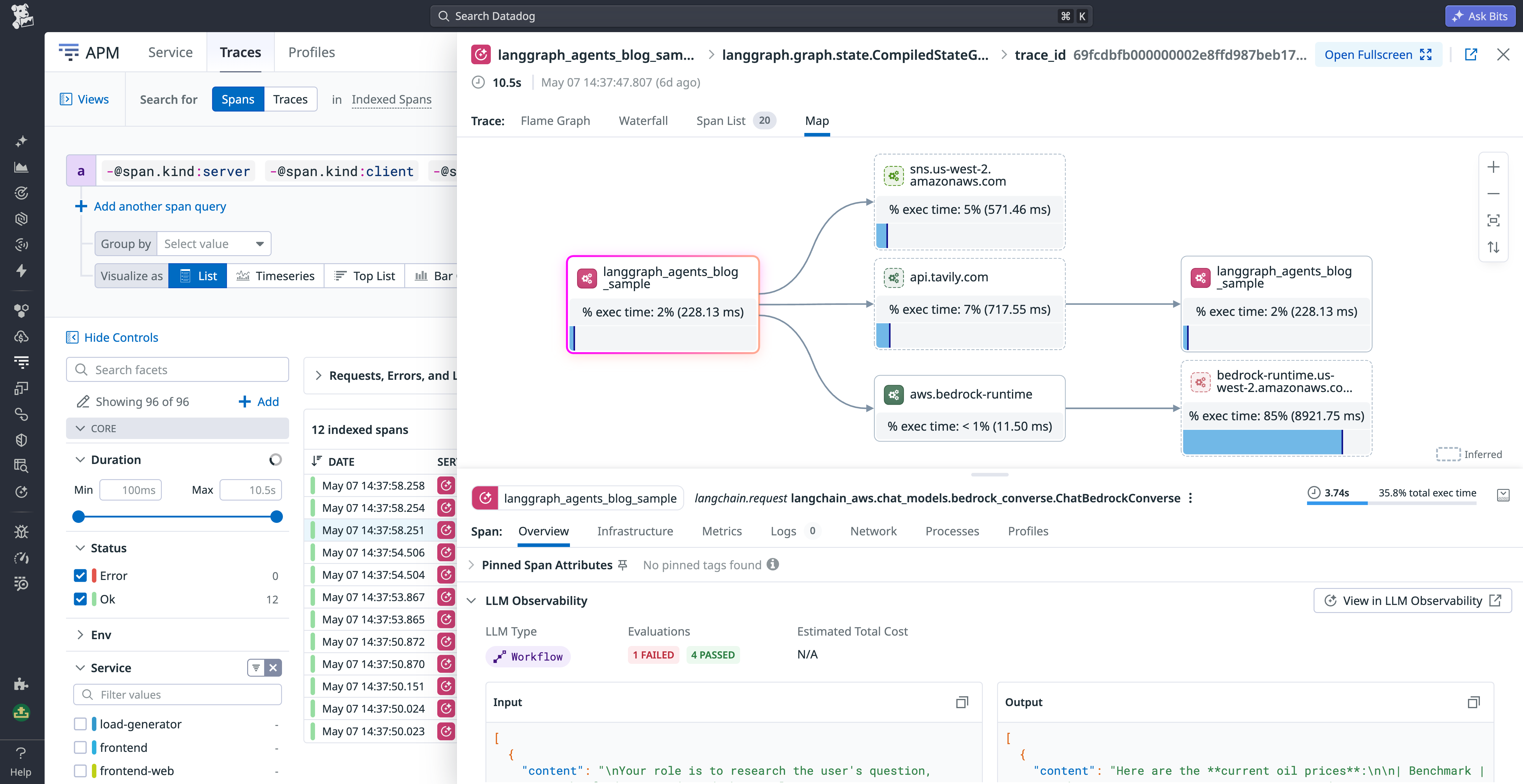Select Spans search mode
1523x784 pixels.
(238, 99)
